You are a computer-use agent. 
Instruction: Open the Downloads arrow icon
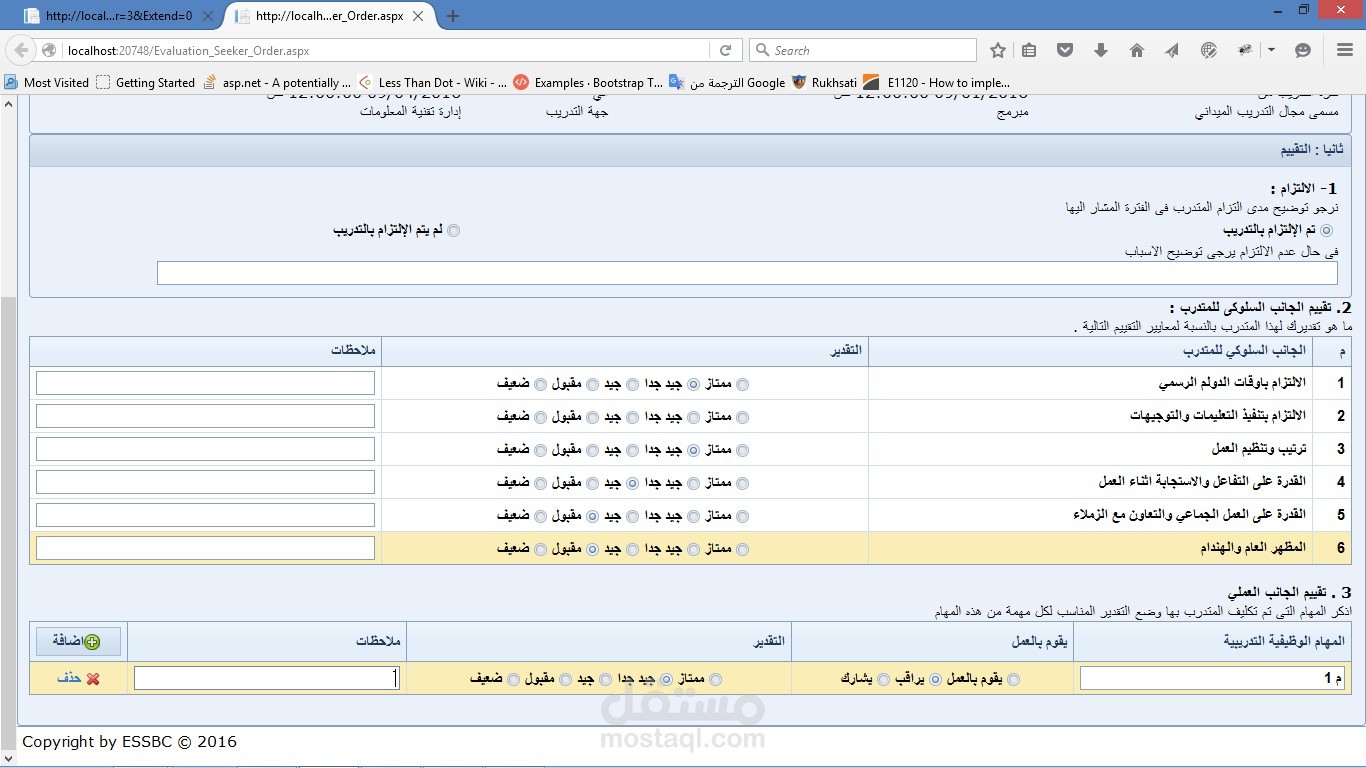[1101, 50]
